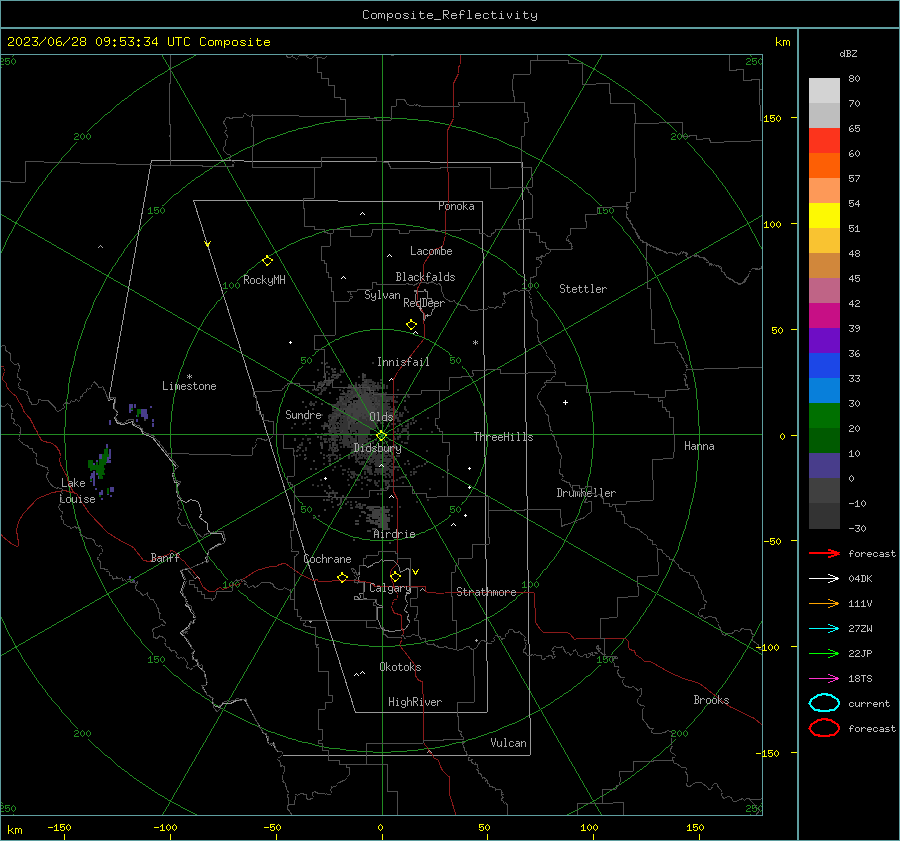900x841 pixels.
Task: Click the yellow diamond marker below Cochrane
Action: (x=342, y=577)
